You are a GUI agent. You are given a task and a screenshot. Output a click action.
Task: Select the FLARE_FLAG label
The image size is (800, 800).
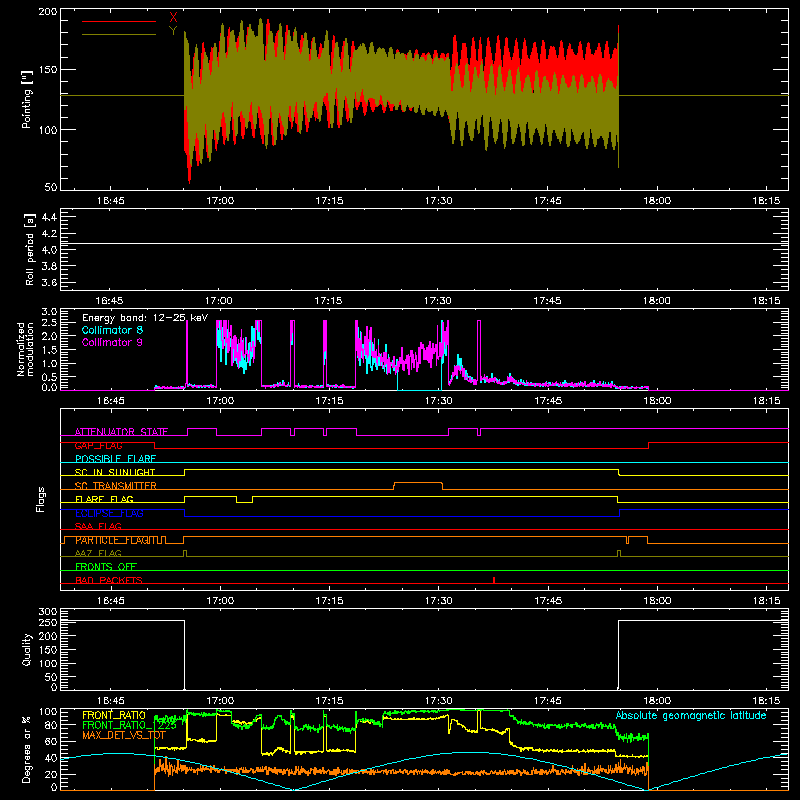[104, 499]
